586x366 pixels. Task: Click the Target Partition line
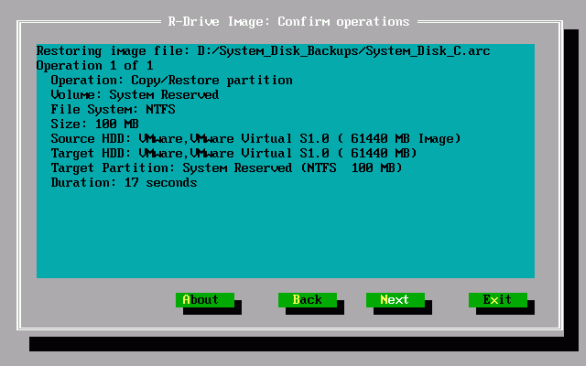tap(226, 168)
